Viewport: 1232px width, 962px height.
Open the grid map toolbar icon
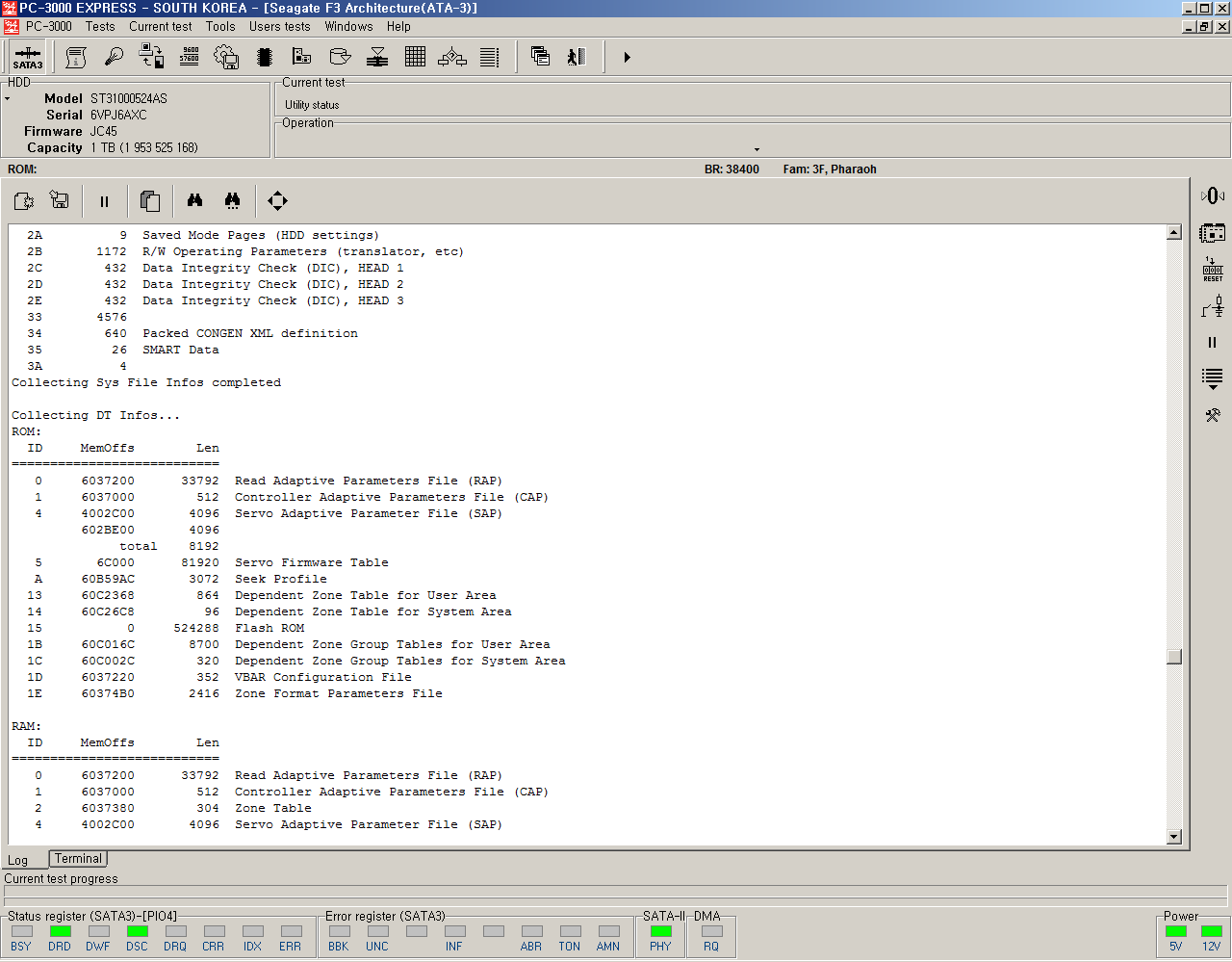[415, 58]
